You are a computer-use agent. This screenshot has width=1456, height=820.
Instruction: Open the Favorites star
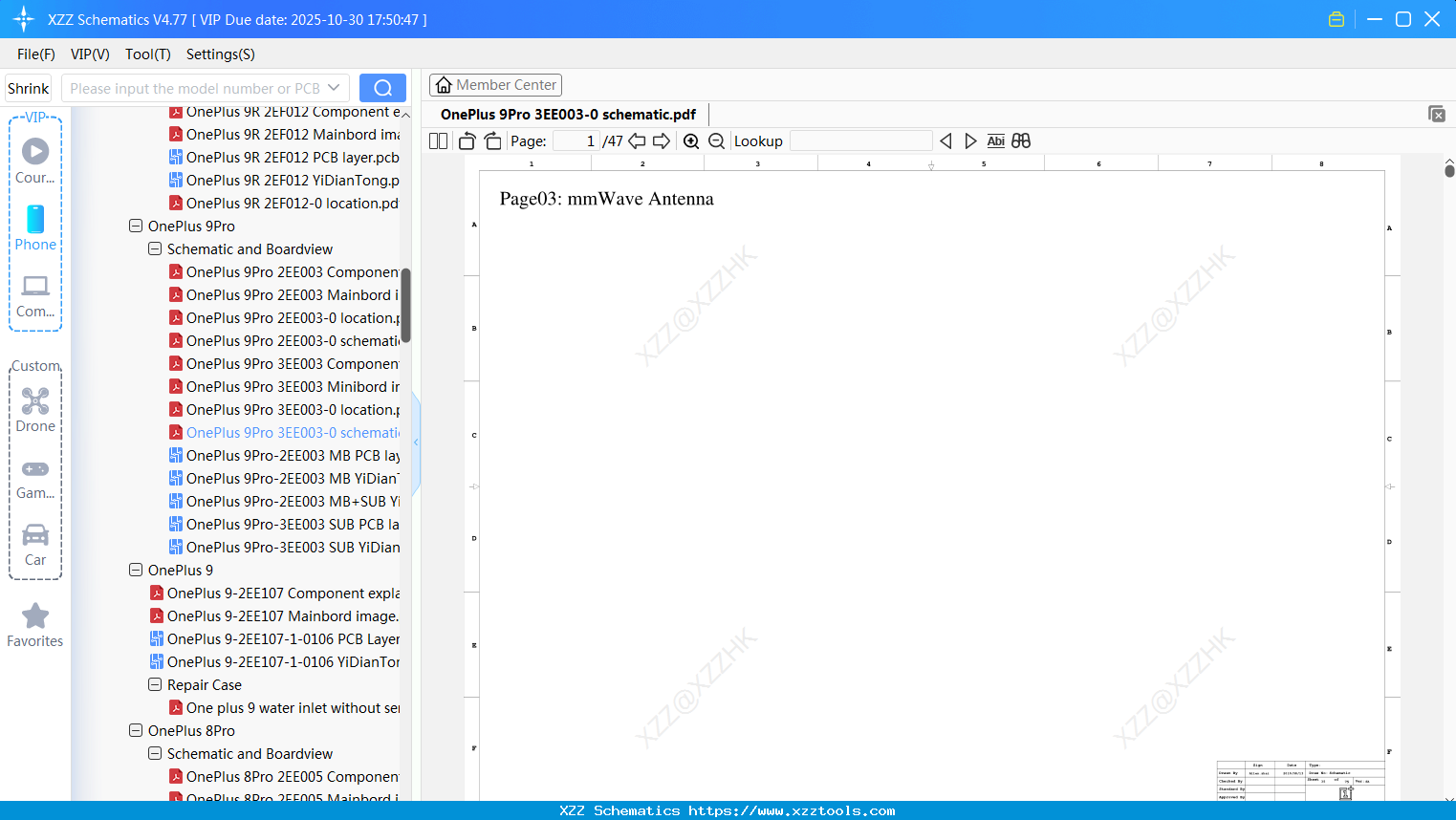(x=35, y=625)
